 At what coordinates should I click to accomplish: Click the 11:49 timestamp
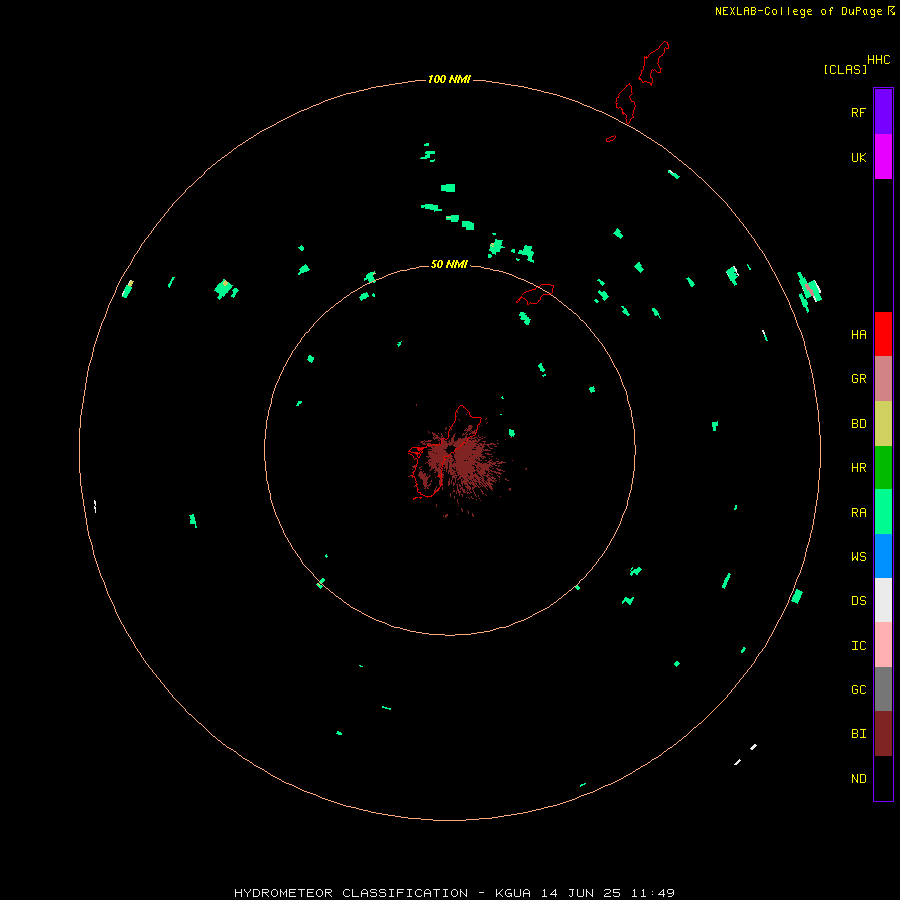click(653, 893)
